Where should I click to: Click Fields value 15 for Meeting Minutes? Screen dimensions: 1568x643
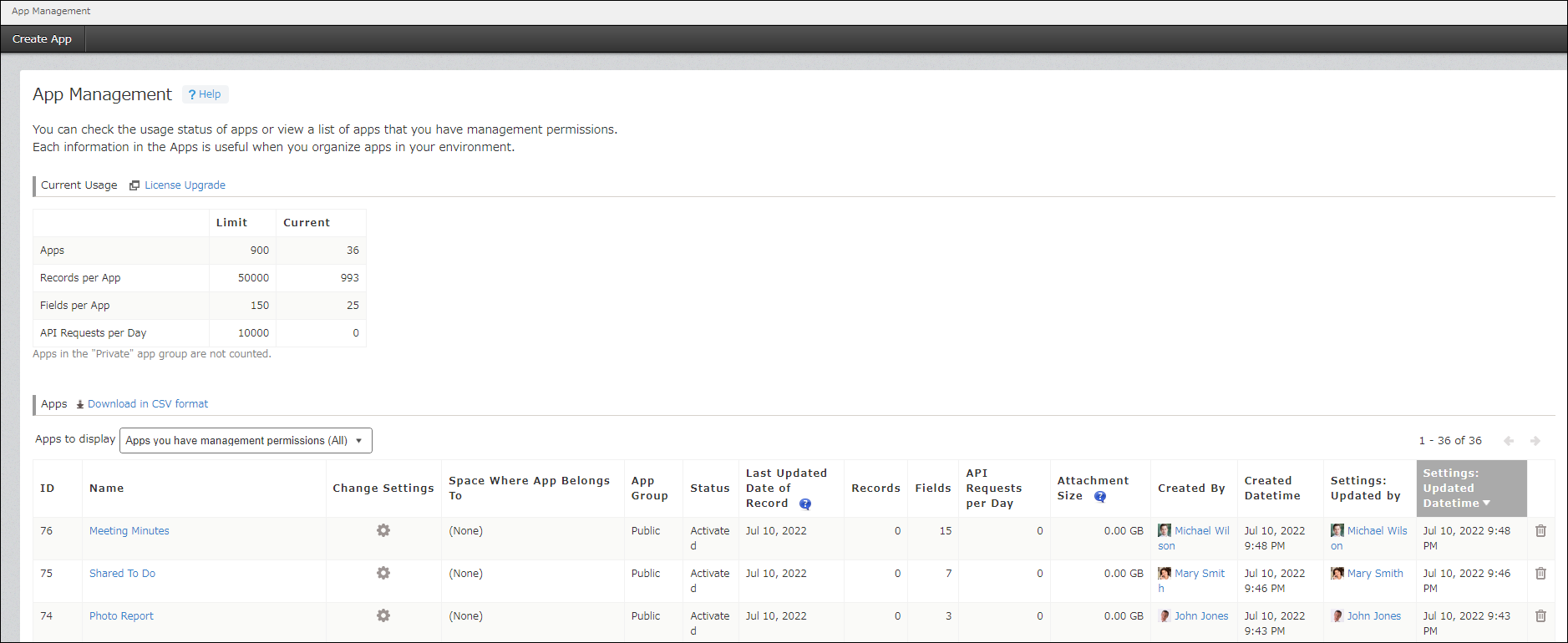[946, 531]
